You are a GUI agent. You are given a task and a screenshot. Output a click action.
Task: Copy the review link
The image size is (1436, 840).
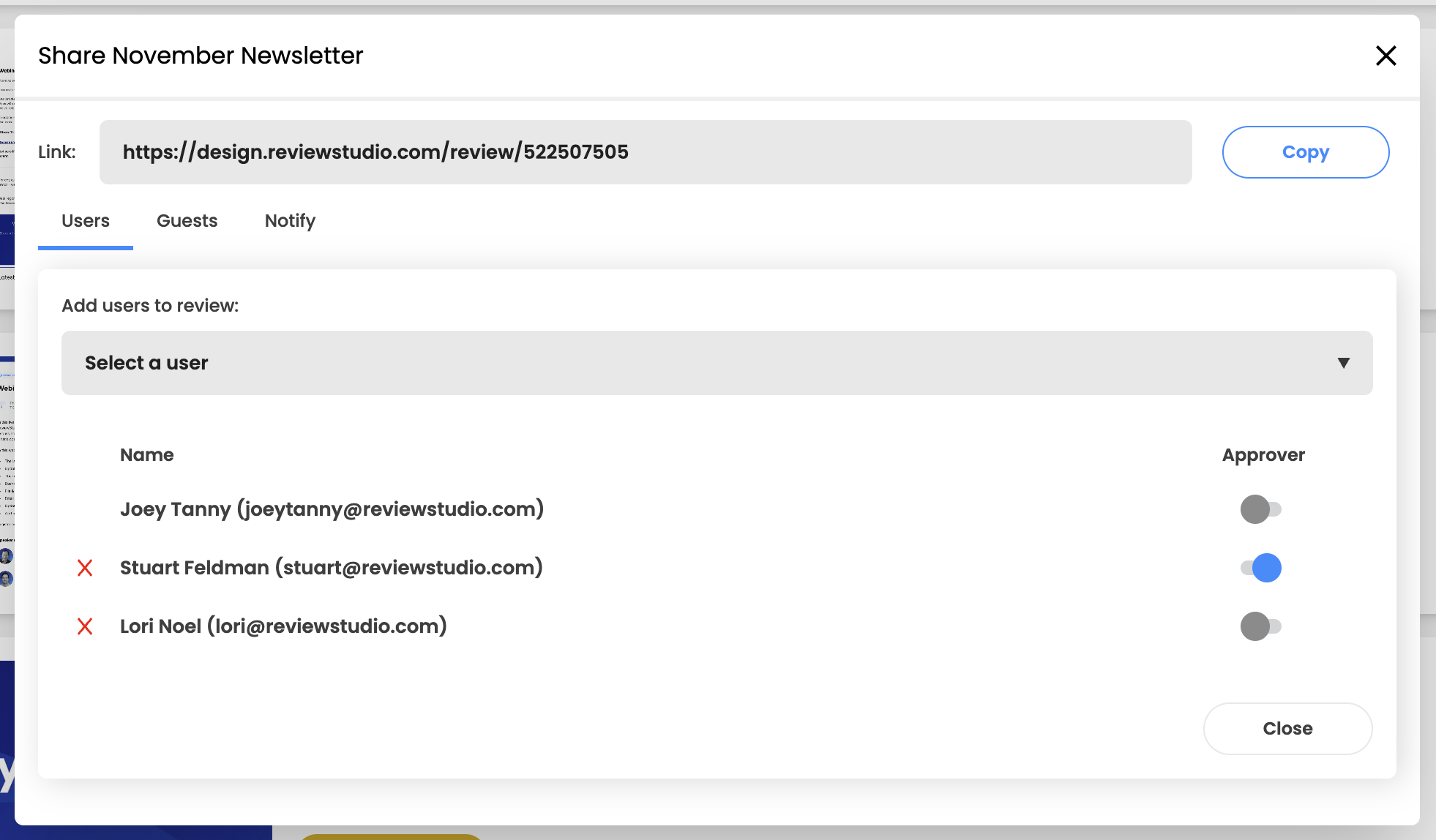1306,152
